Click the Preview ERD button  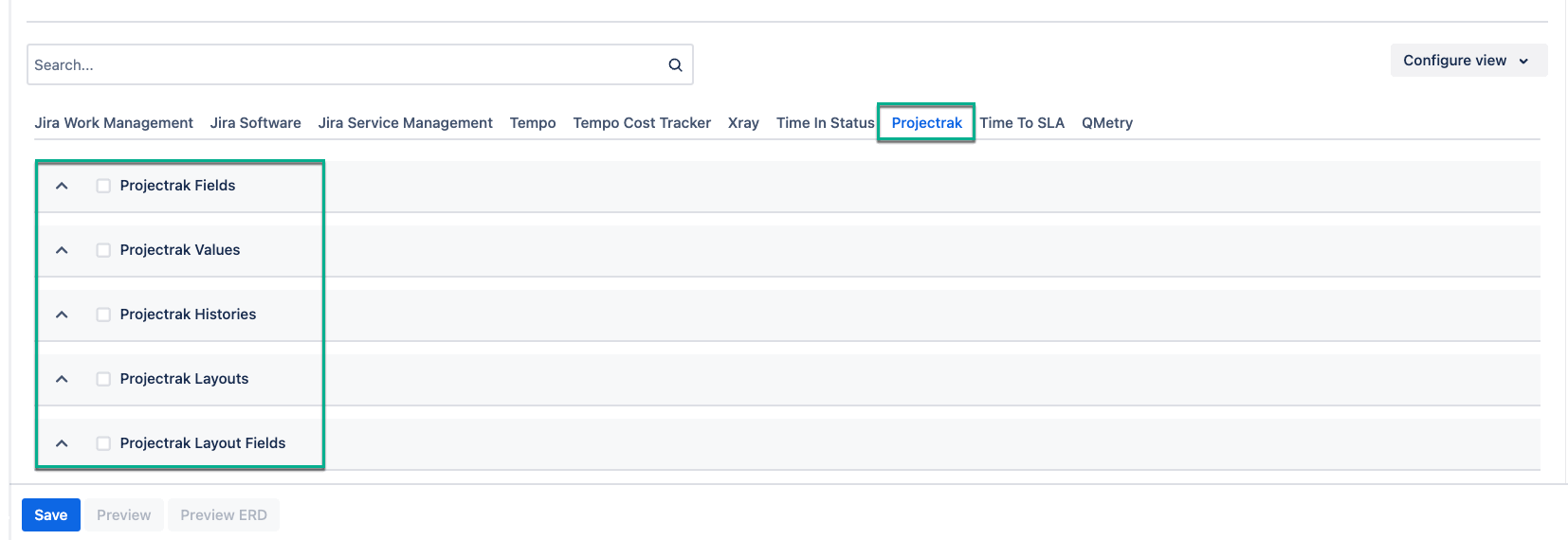pos(224,515)
